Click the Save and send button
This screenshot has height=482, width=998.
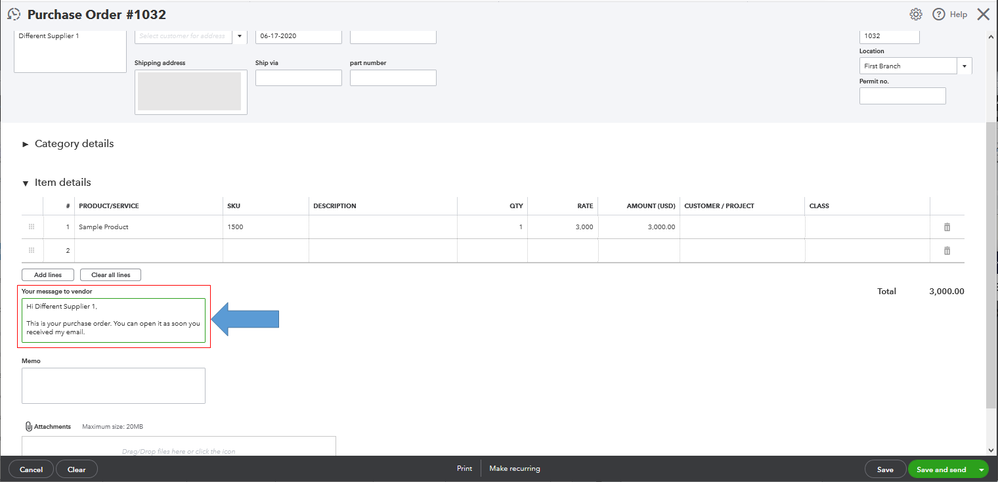click(x=941, y=469)
